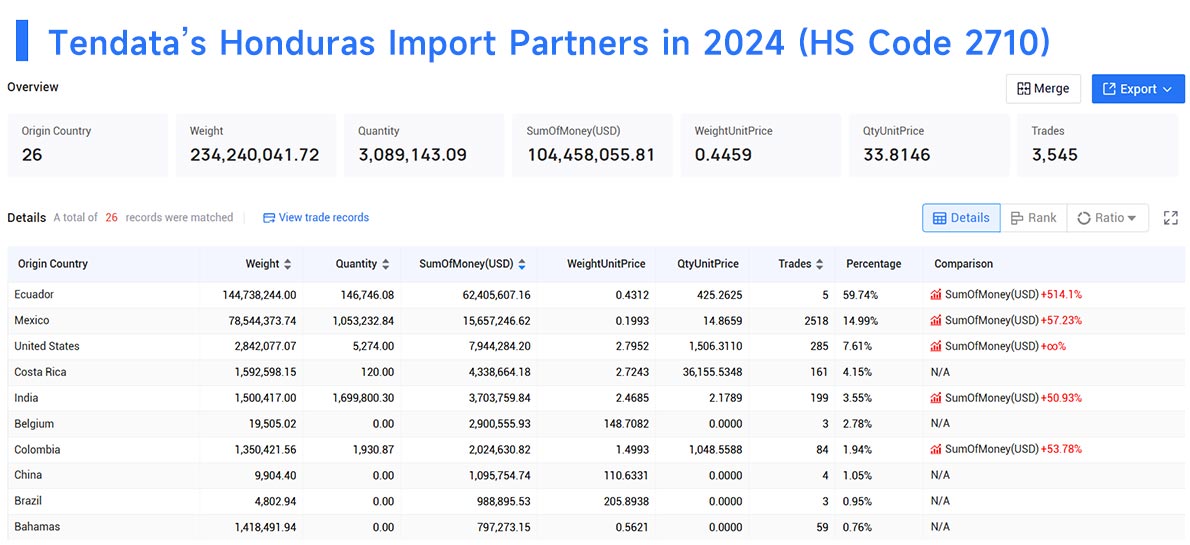
Task: Click SumOfMoney(USD) overview total 104,458,055.81
Action: point(590,156)
